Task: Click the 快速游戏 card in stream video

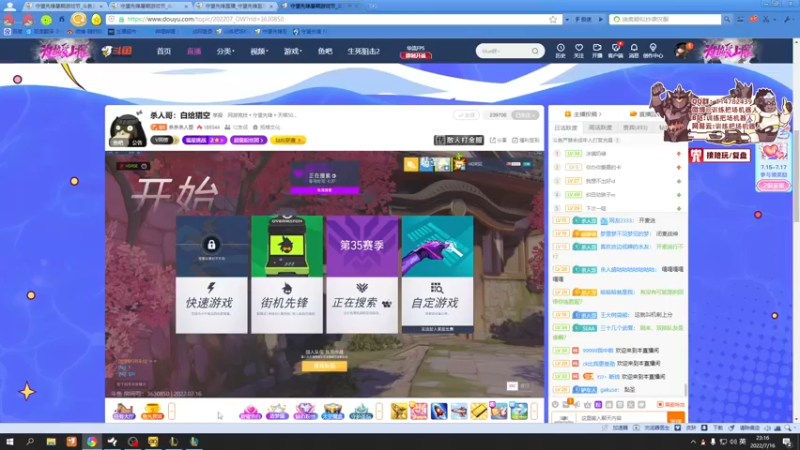Action: (212, 274)
